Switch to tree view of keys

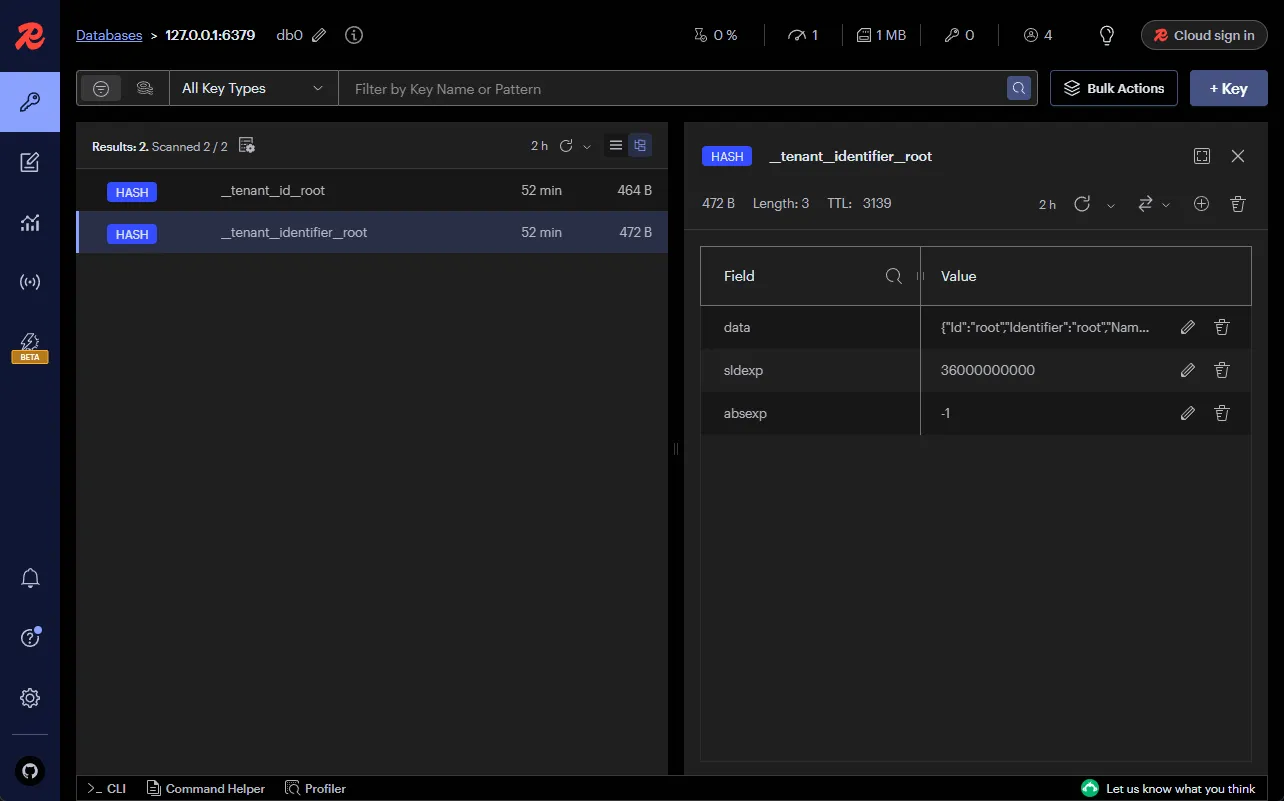pos(640,146)
